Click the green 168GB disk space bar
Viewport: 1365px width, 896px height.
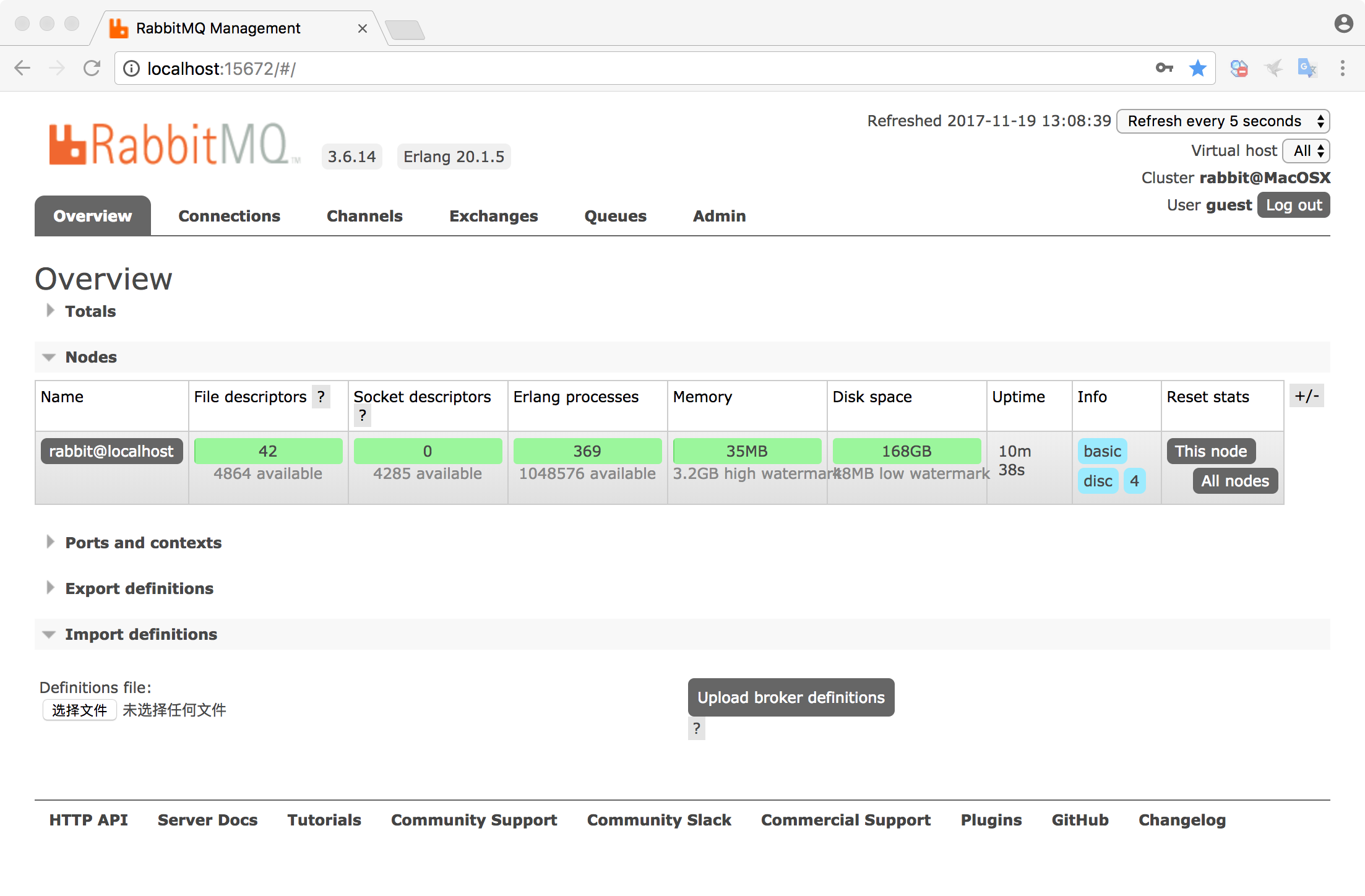[906, 451]
